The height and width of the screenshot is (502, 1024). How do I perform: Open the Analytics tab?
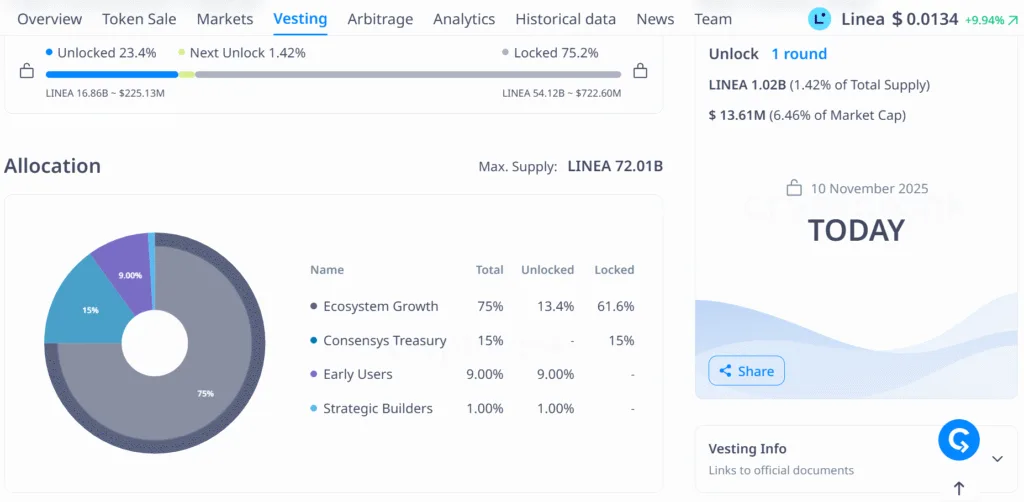coord(464,19)
